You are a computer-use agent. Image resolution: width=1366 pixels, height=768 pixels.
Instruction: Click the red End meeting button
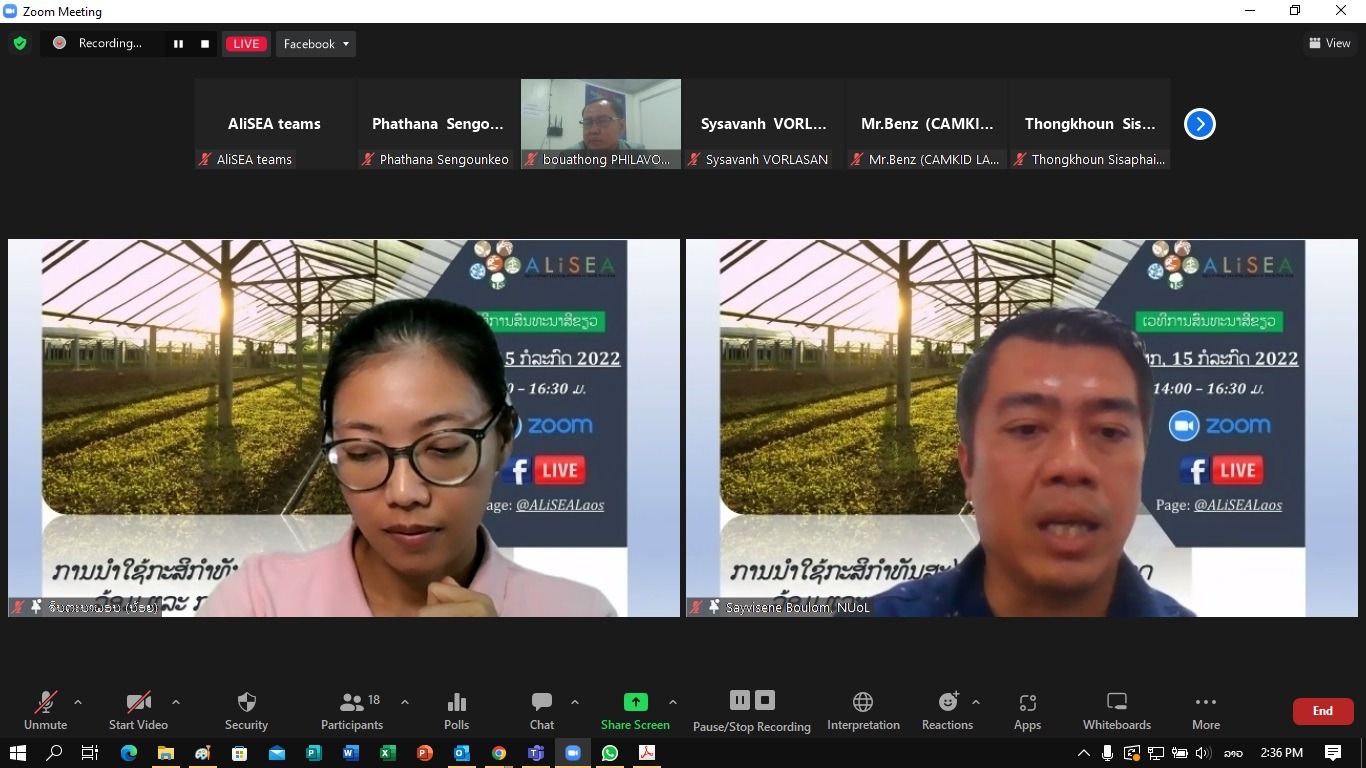click(1322, 711)
